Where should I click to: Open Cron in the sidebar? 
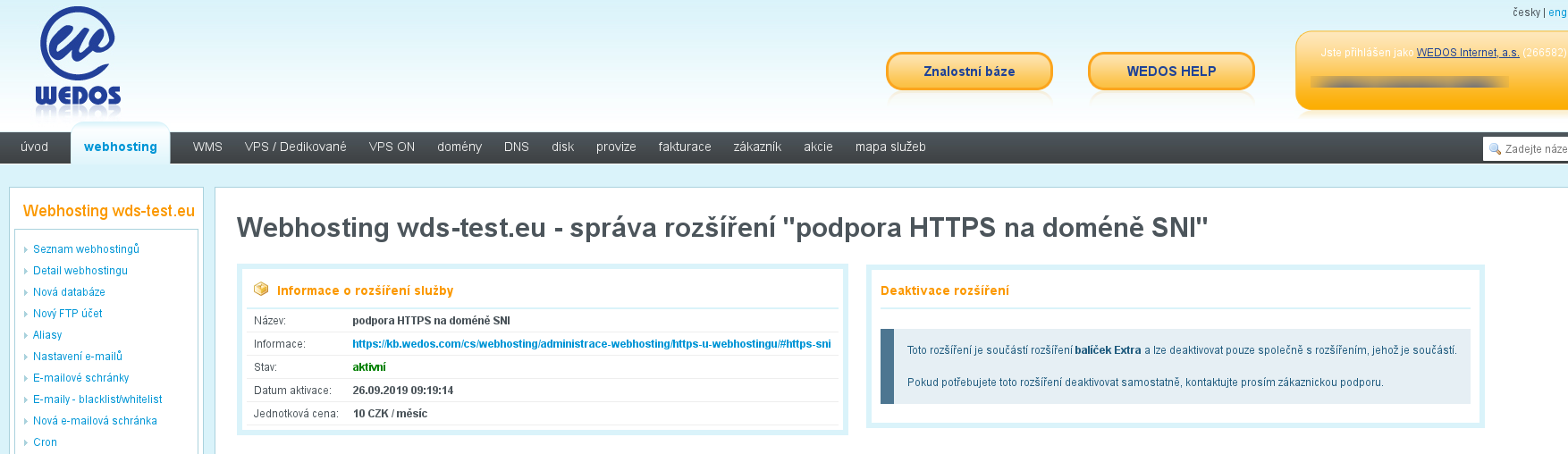[x=45, y=442]
